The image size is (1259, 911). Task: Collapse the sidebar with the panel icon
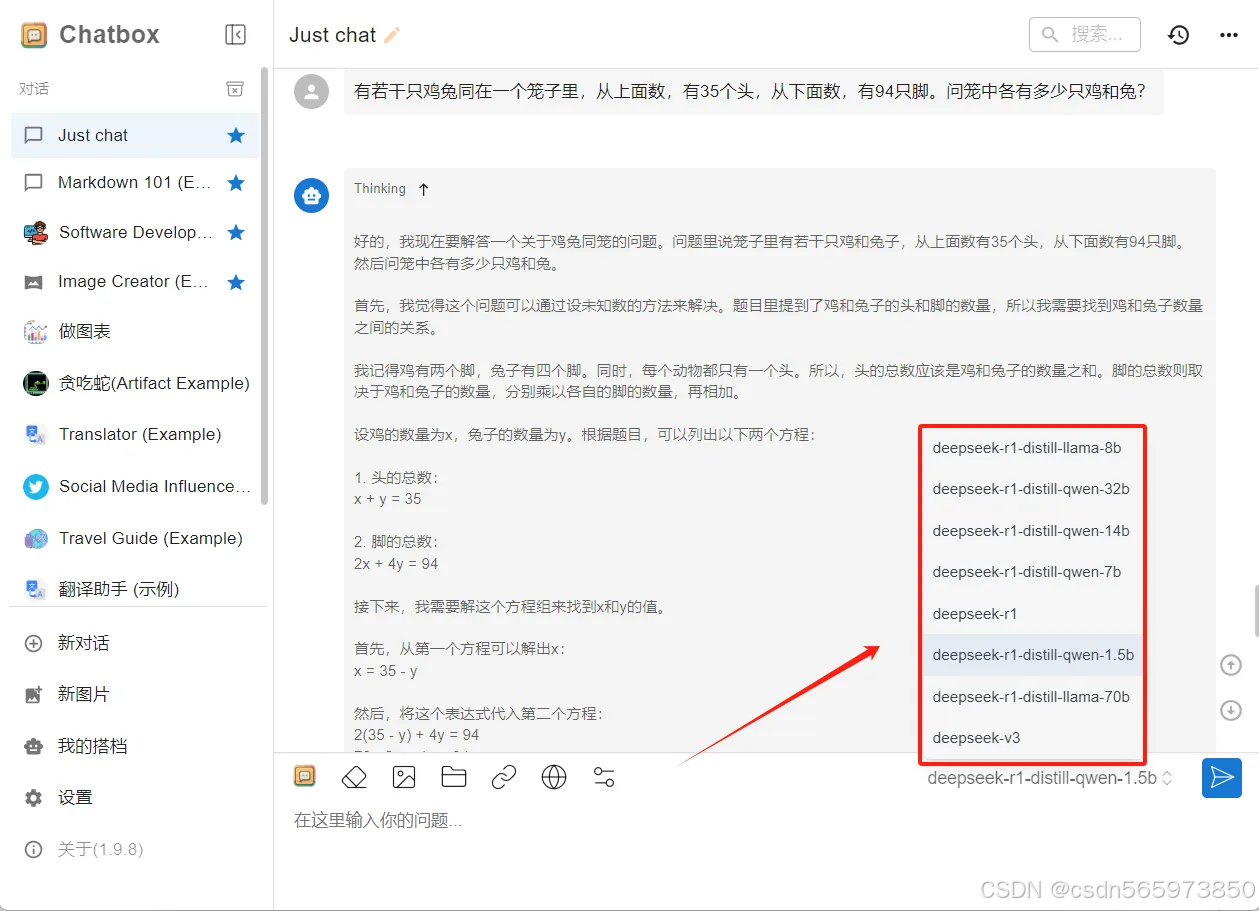pyautogui.click(x=235, y=34)
